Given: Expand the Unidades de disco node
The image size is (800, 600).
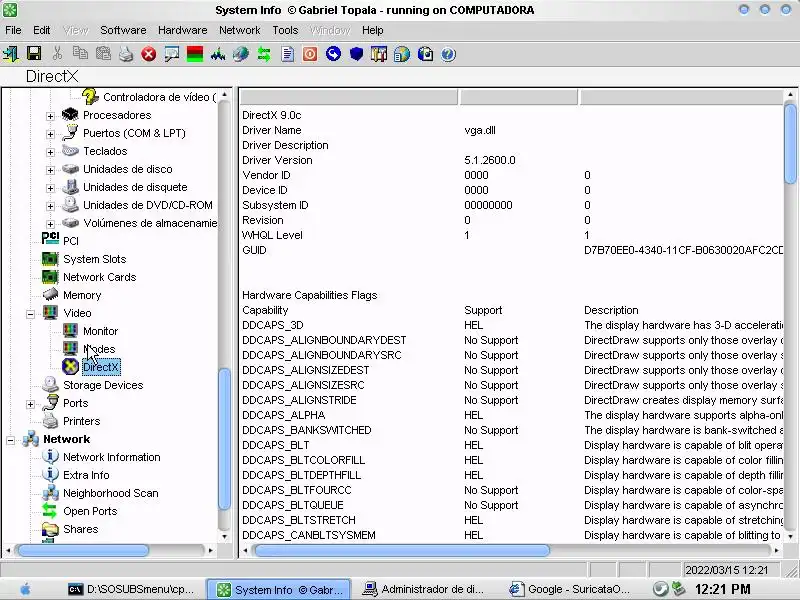Looking at the screenshot, I should point(50,170).
